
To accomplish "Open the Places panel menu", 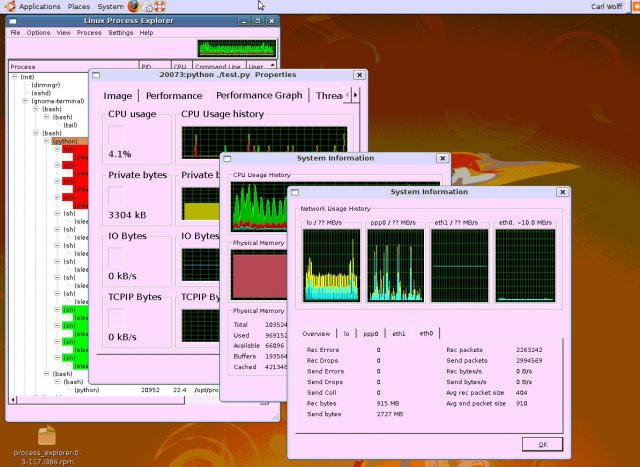I will (x=79, y=7).
